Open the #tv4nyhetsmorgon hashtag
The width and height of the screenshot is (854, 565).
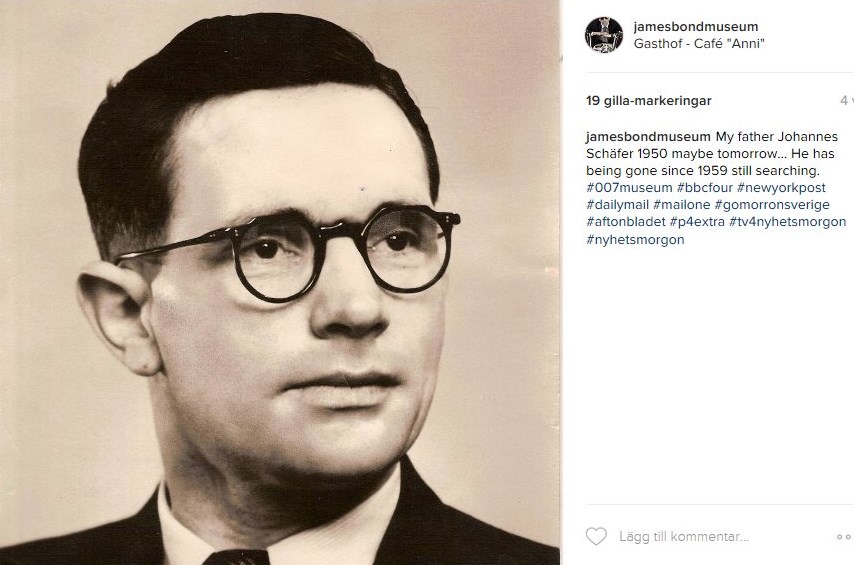788,222
